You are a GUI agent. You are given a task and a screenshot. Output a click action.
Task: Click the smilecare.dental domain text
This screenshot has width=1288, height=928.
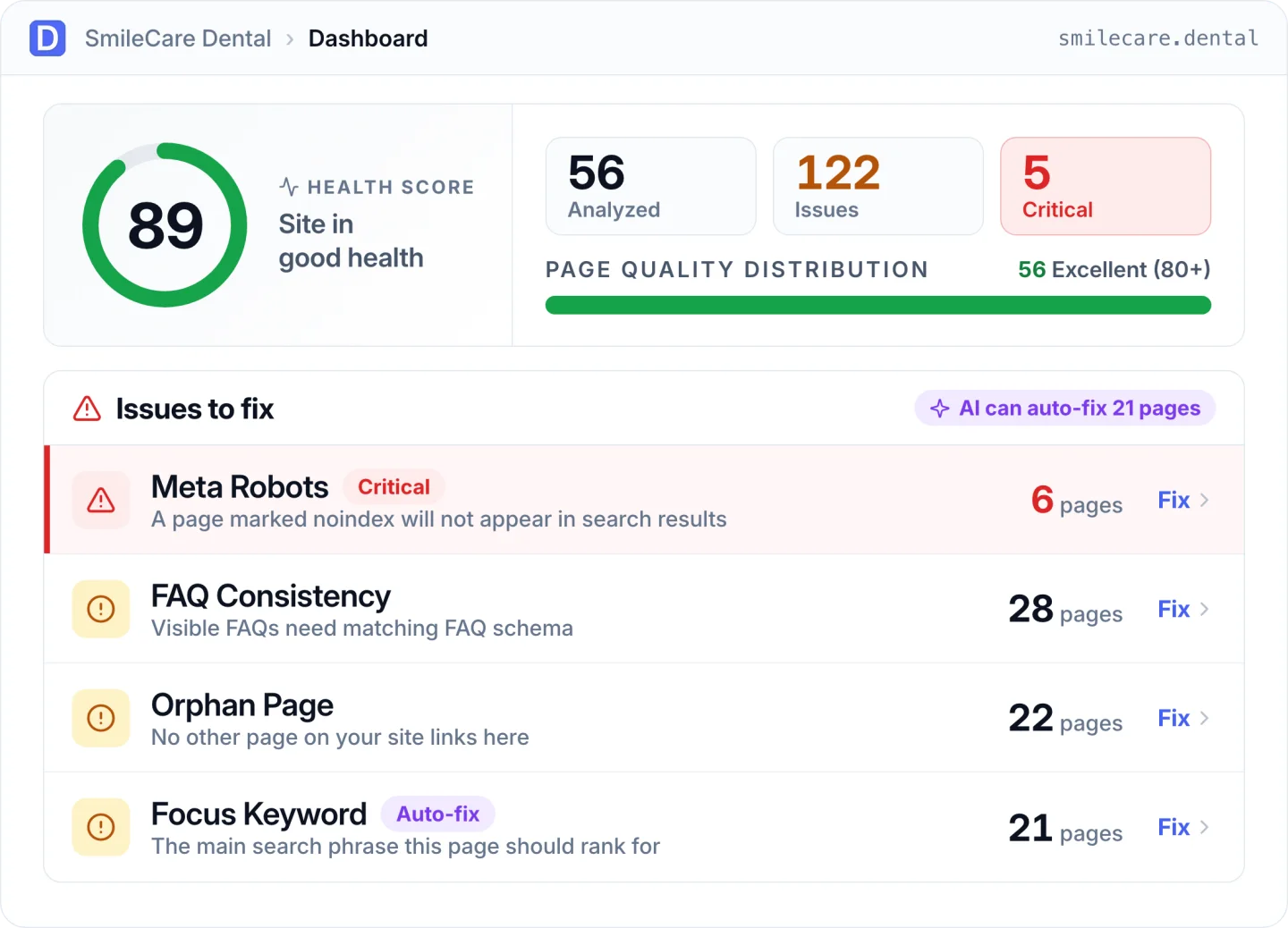pyautogui.click(x=1158, y=38)
